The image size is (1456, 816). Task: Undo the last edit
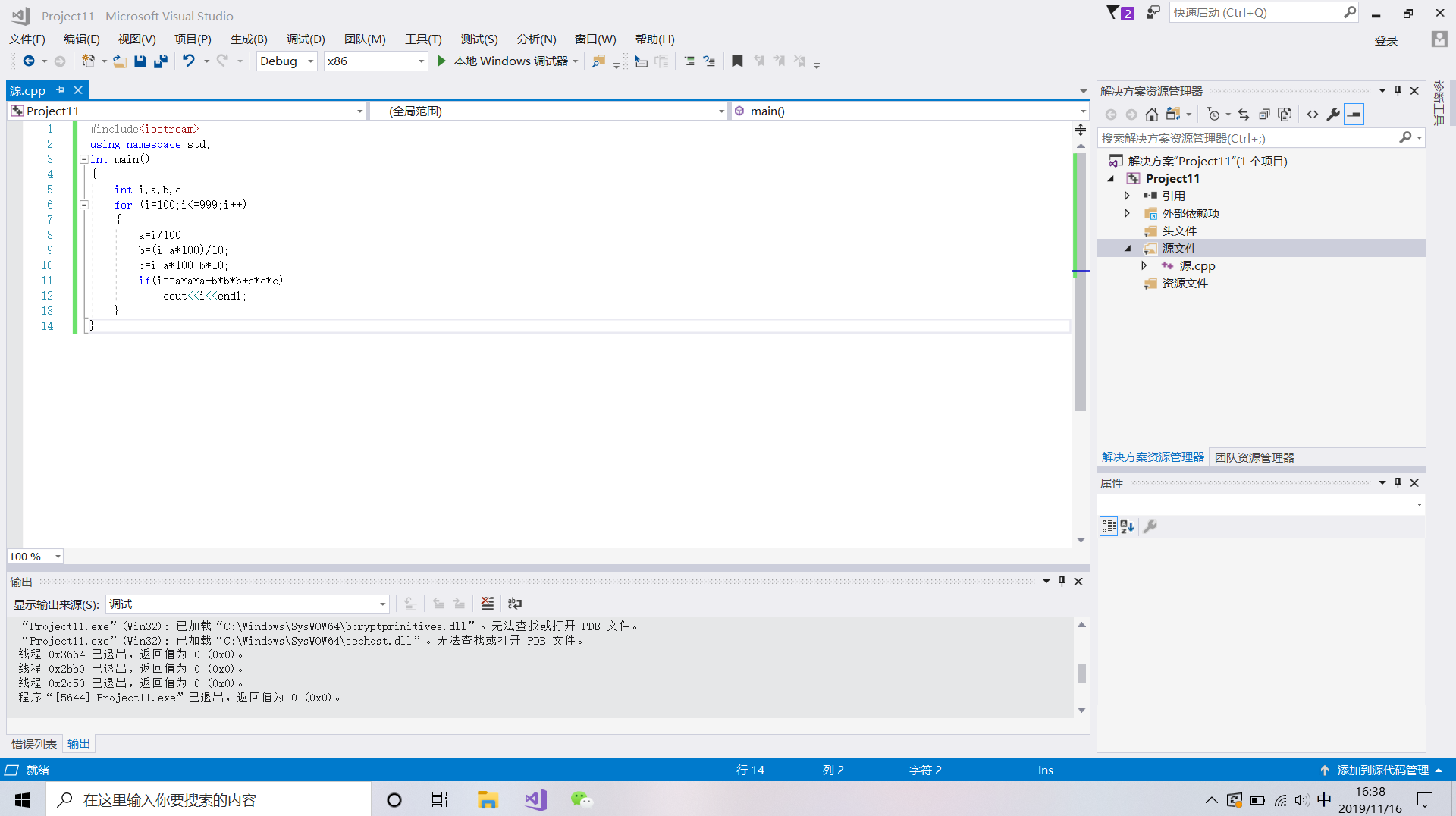[x=189, y=61]
